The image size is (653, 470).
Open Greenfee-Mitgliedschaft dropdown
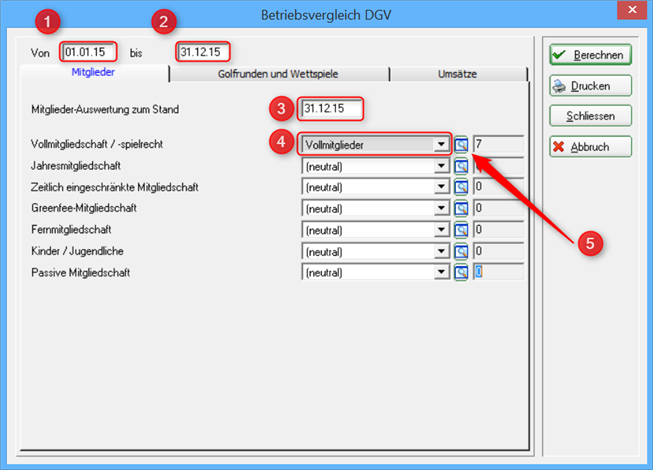pyautogui.click(x=441, y=208)
